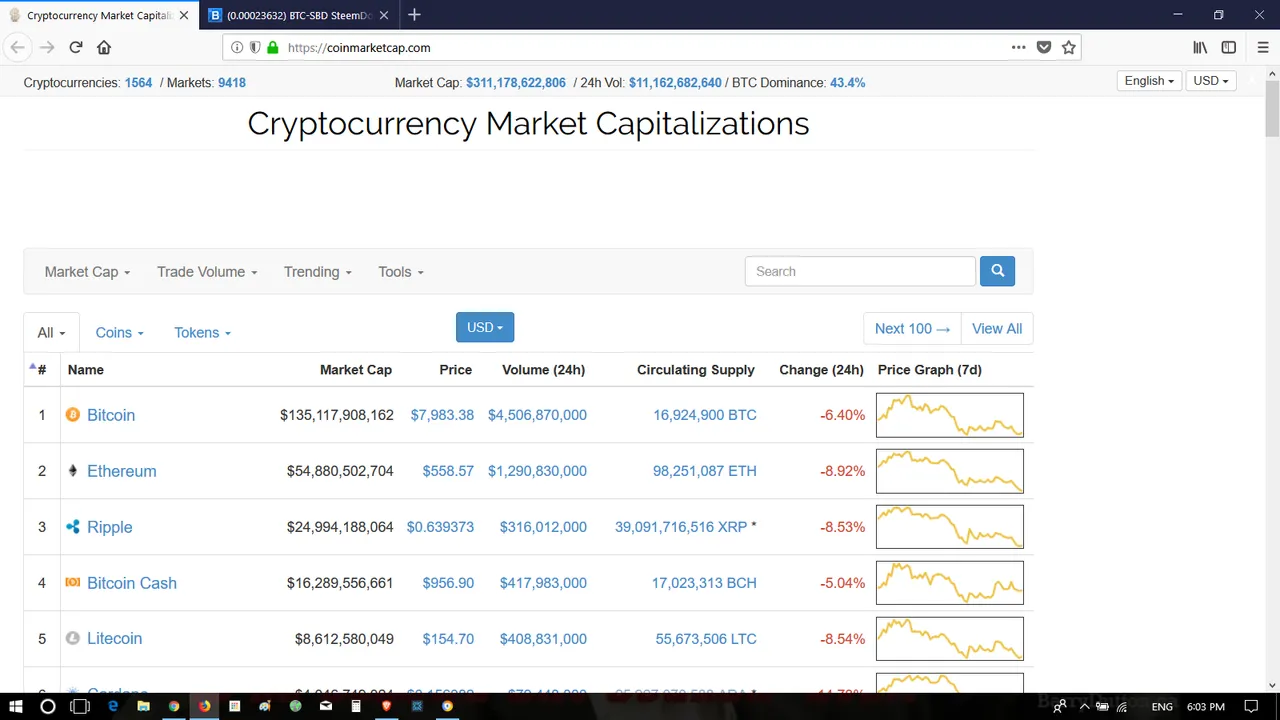Save page to Pocket
This screenshot has height=720, width=1280.
[x=1044, y=47]
